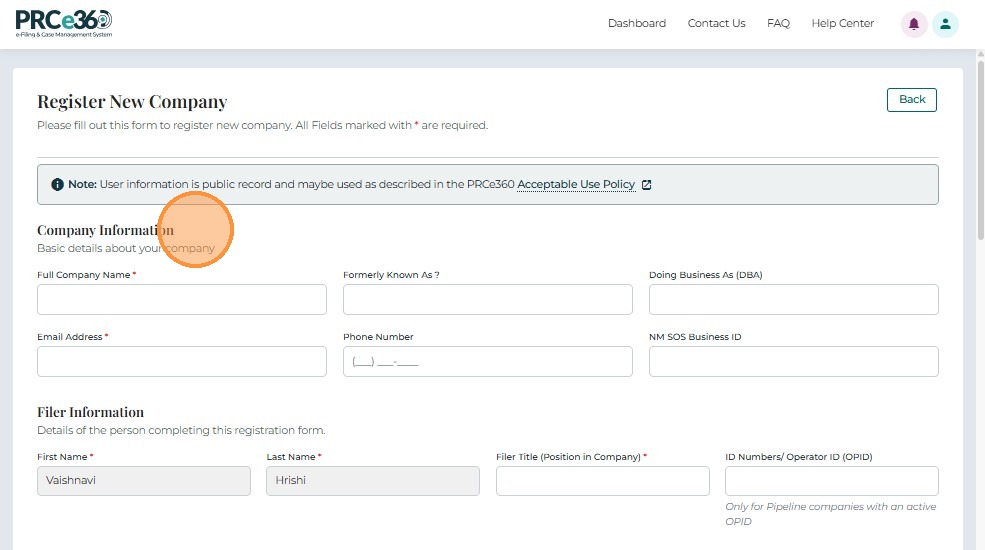The width and height of the screenshot is (985, 550).
Task: Select the Doing Business As input
Action: 794,300
